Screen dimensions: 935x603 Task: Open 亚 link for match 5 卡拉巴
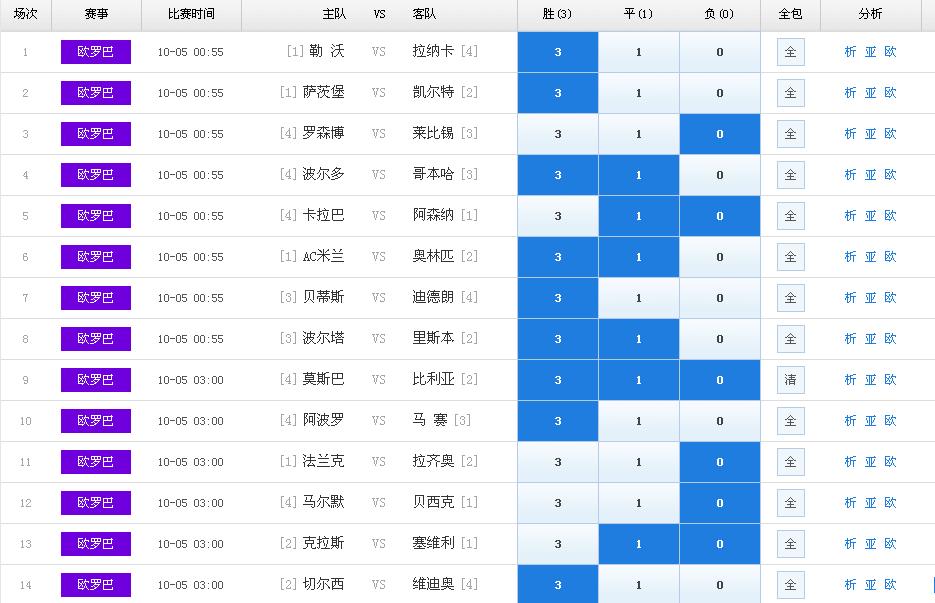click(871, 216)
